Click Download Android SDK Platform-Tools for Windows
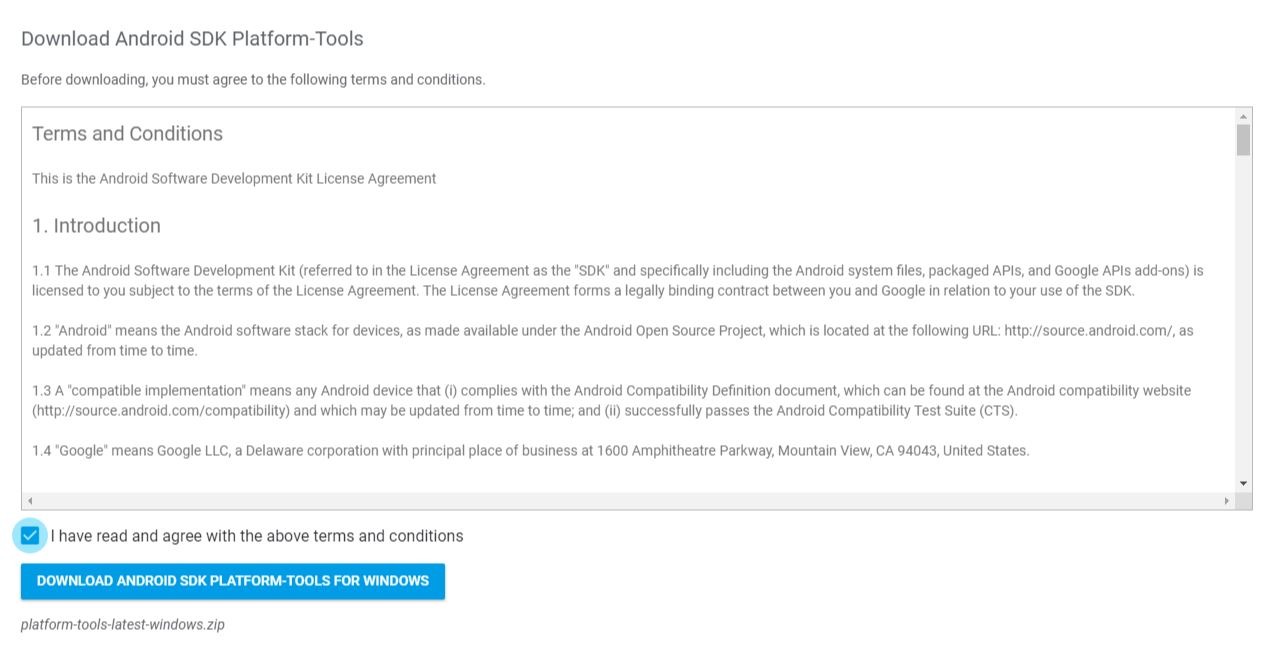Screen dimensions: 1265x653 [x=232, y=581]
